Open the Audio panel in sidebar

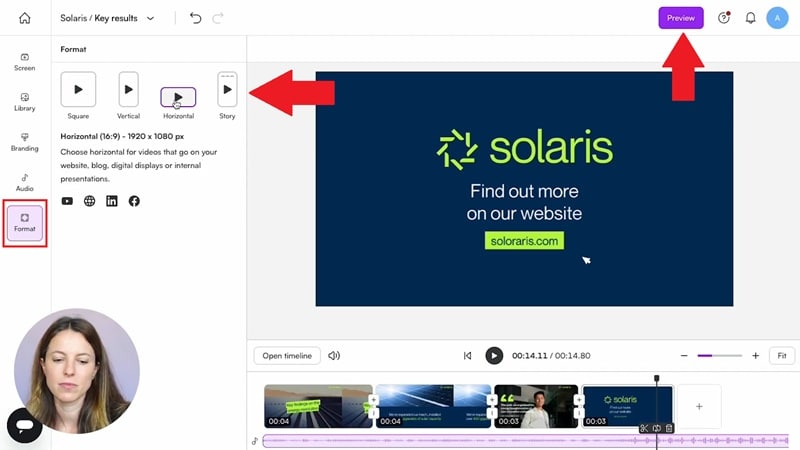24,183
